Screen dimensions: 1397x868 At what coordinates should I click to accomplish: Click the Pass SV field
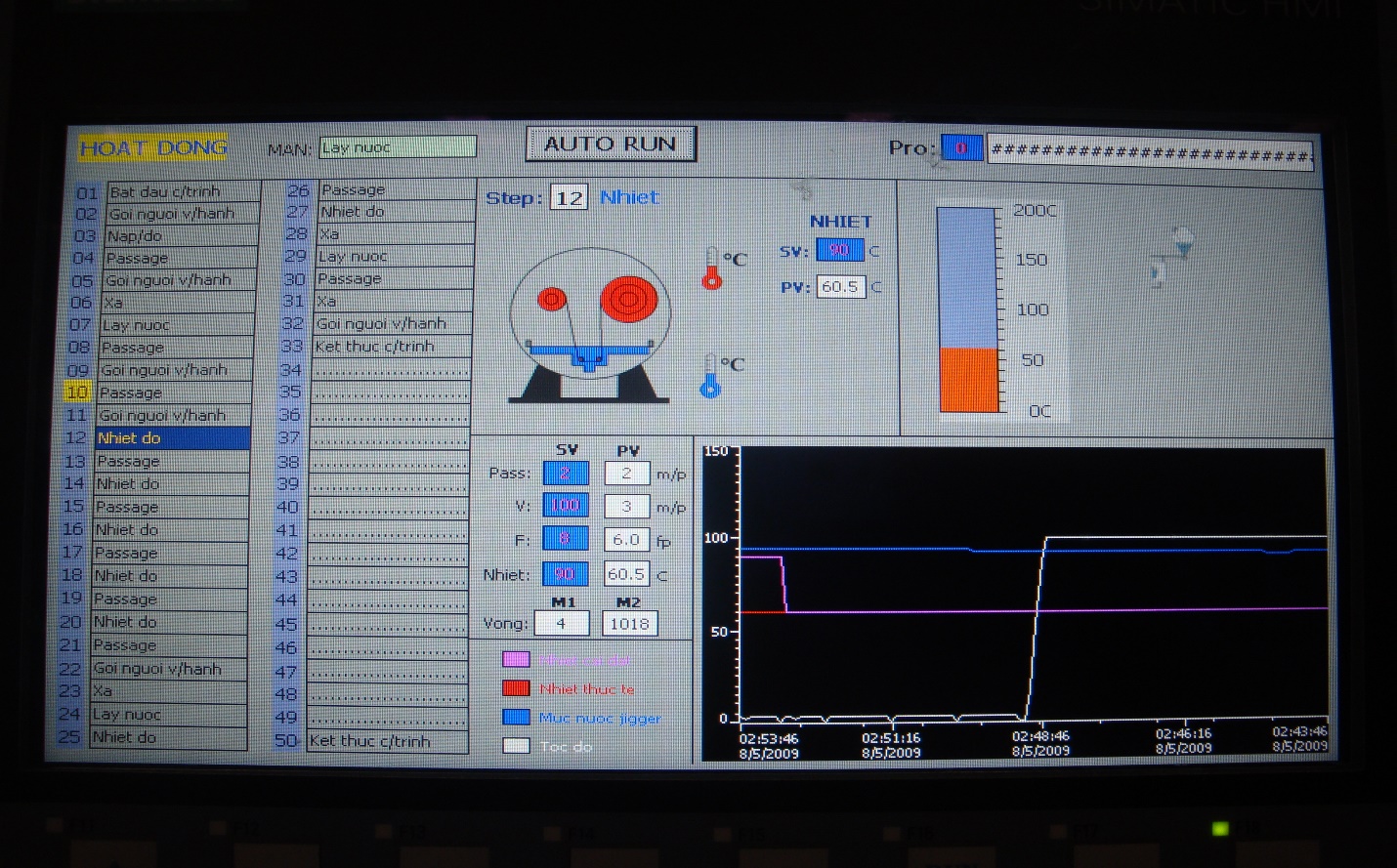[x=566, y=474]
